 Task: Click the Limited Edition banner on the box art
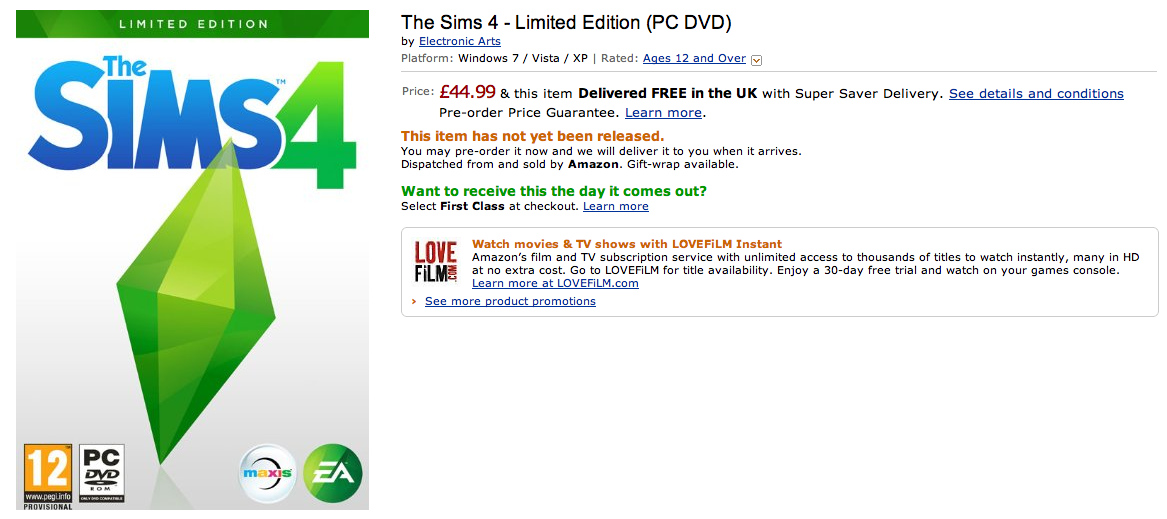pyautogui.click(x=193, y=24)
